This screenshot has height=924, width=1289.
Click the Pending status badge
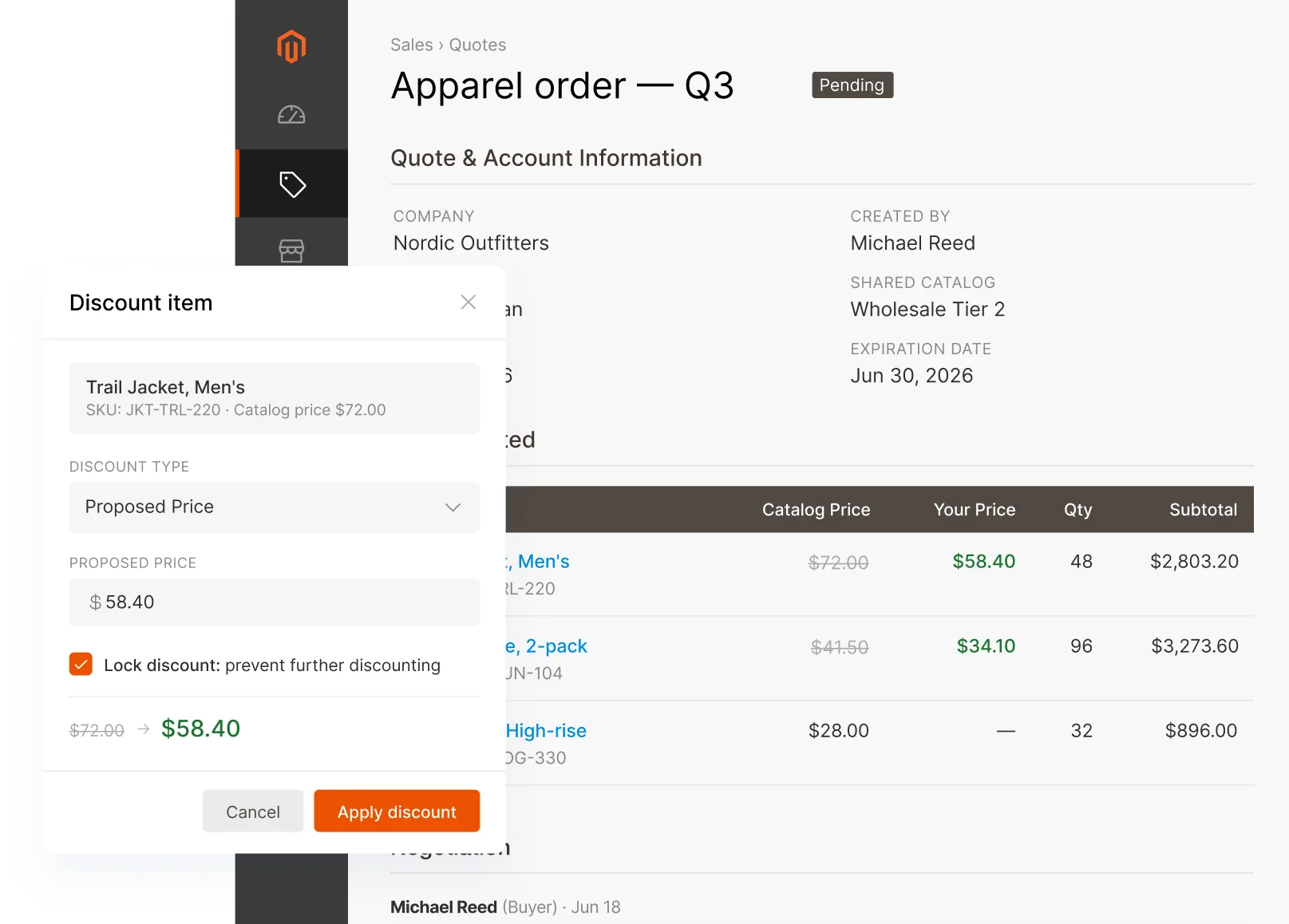[x=852, y=85]
